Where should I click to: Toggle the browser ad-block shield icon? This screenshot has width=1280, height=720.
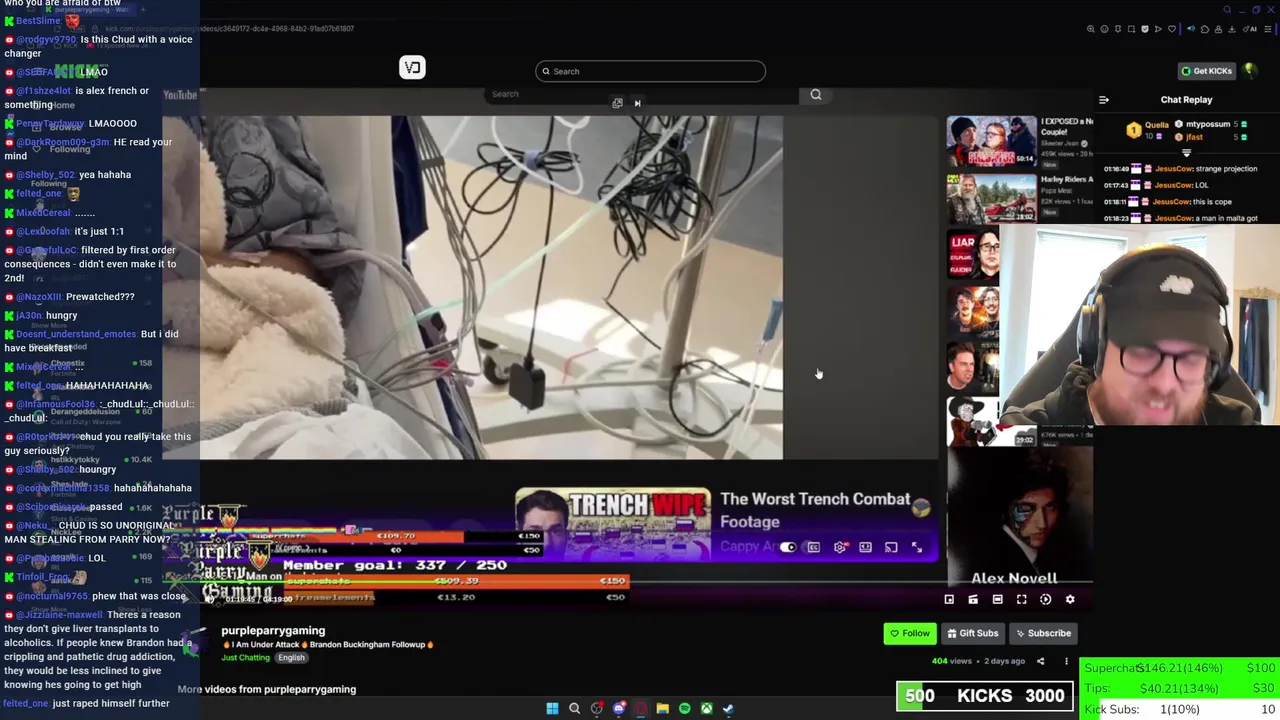coord(1145,29)
